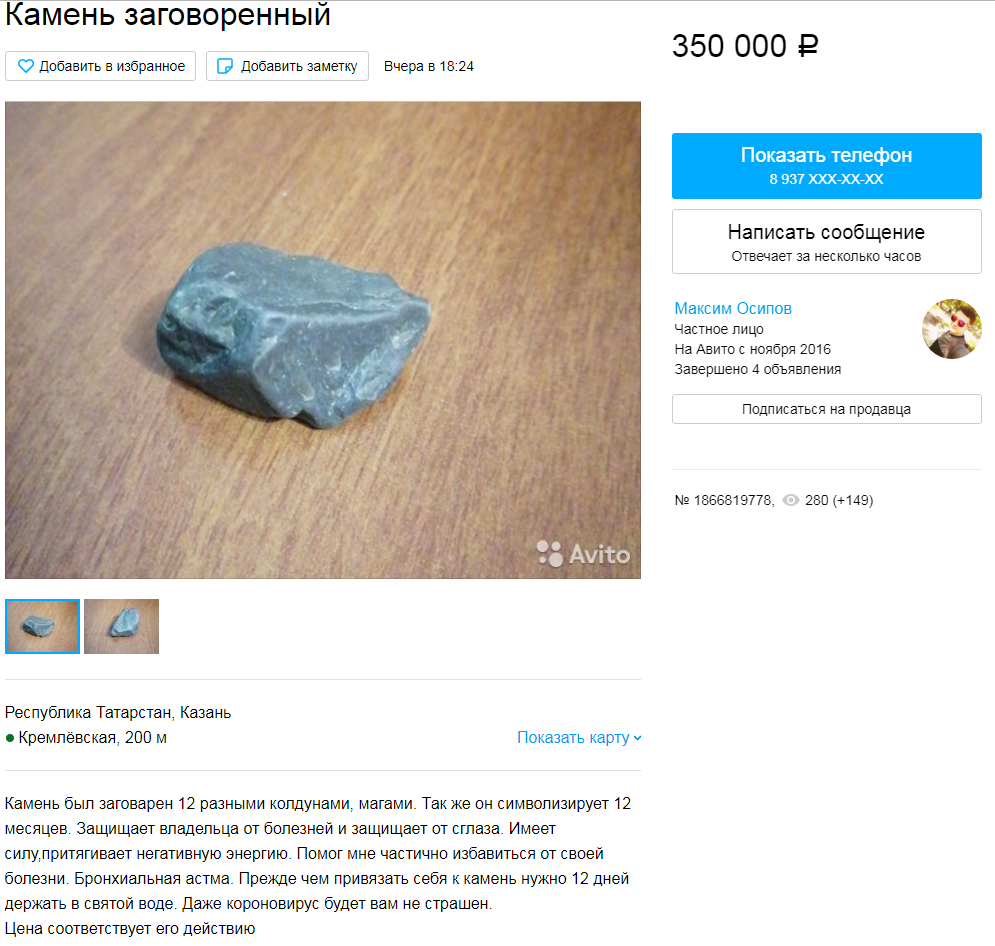Select the first stone thumbnail
The width and height of the screenshot is (995, 946).
pos(43,626)
